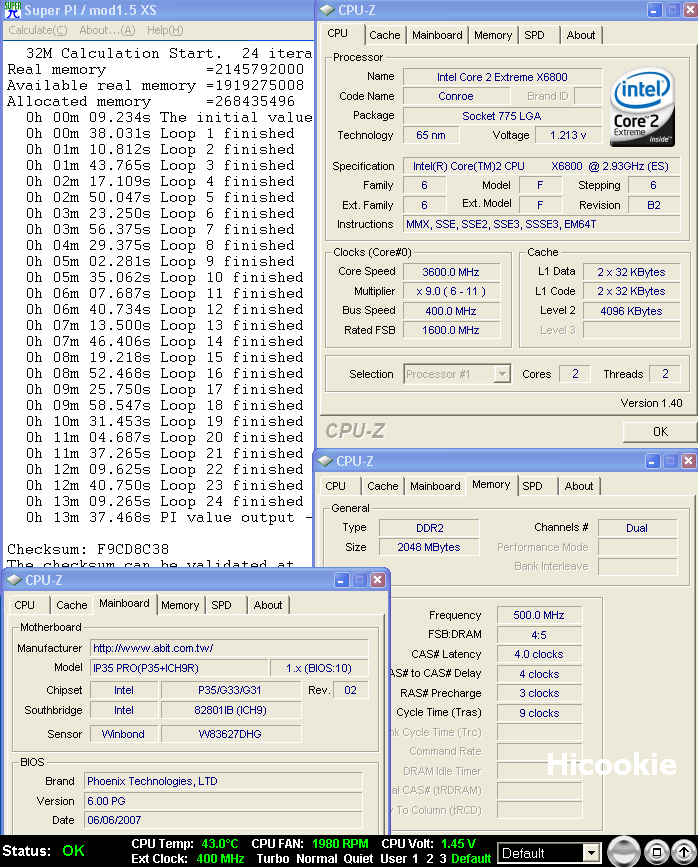Viewport: 698px width, 867px height.
Task: Click the Intel Core 2 Extreme logo
Action: pos(642,107)
